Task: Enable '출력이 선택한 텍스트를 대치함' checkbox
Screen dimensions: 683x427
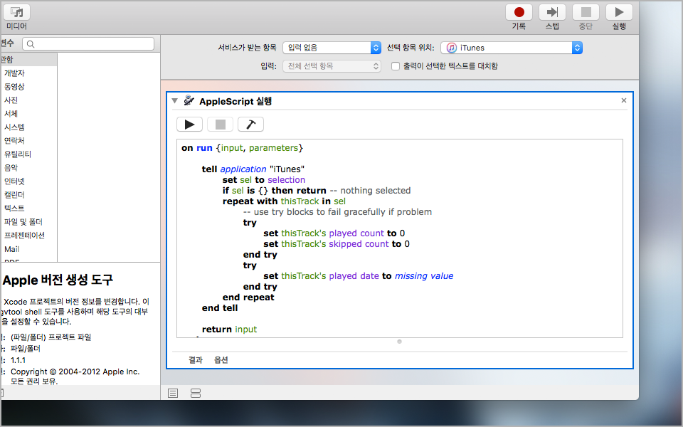Action: 395,66
